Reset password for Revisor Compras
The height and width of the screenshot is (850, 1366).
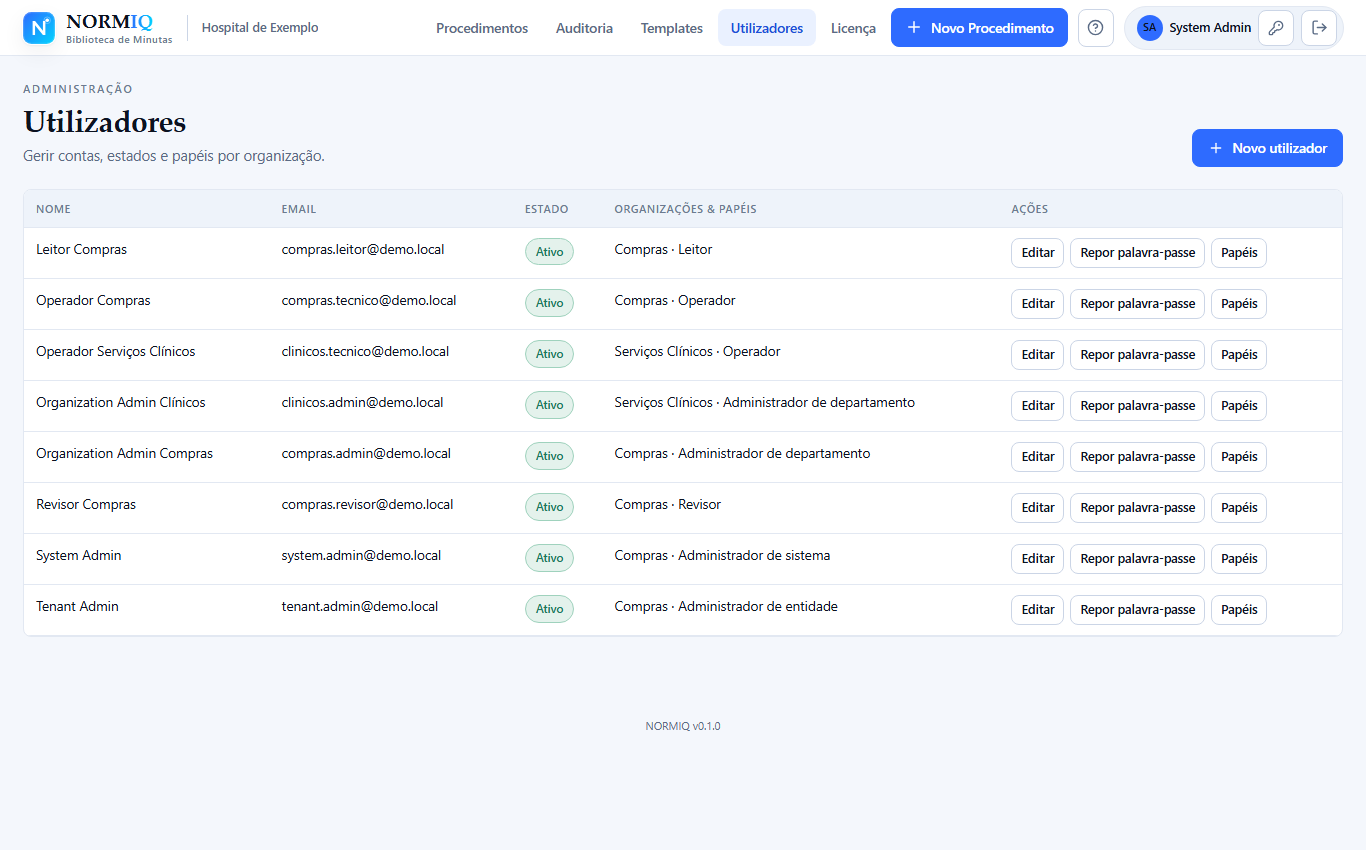1137,508
